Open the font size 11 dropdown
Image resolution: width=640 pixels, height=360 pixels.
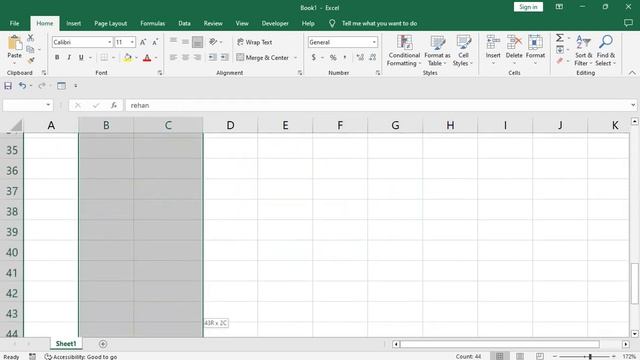point(132,42)
